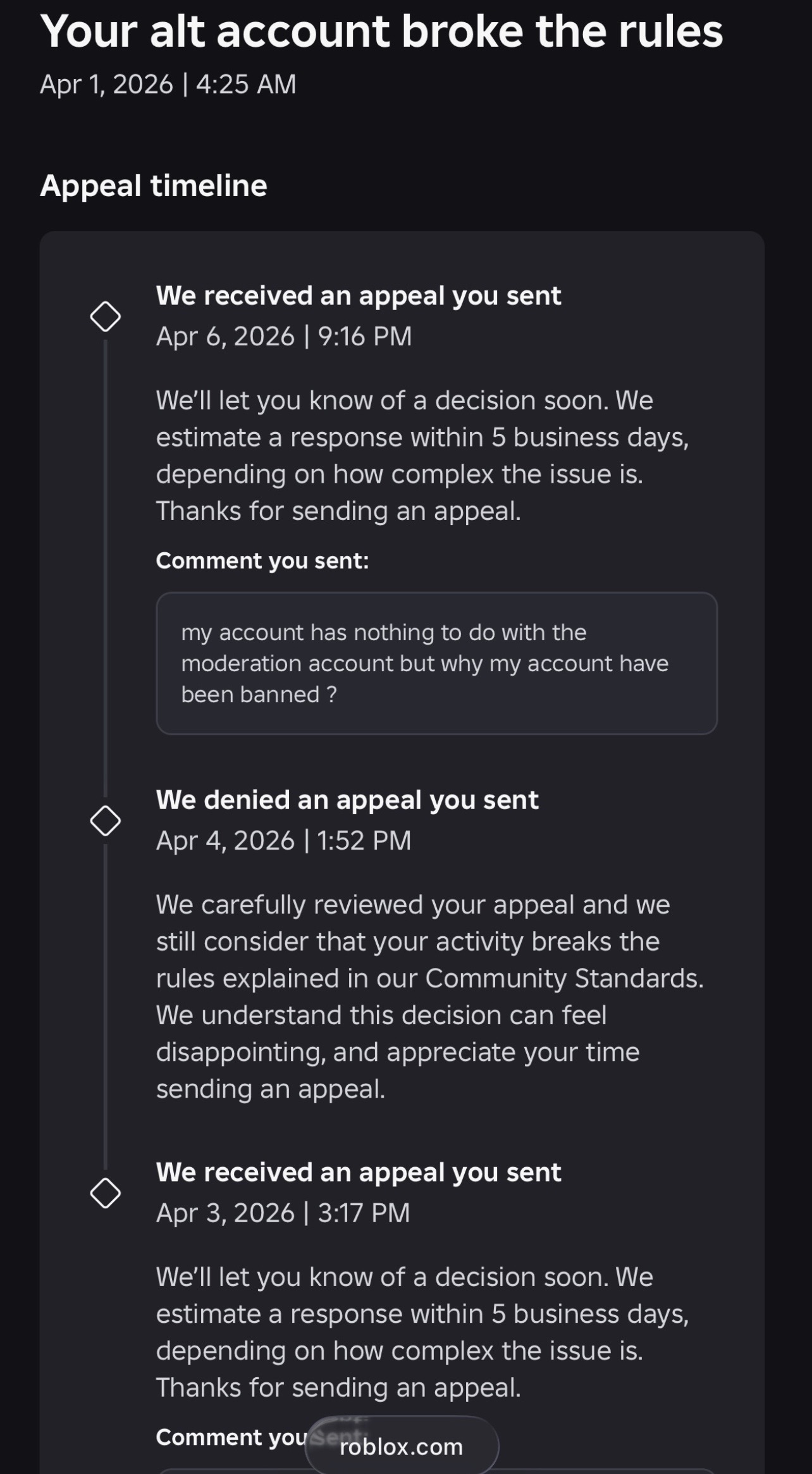Click the 'Community Standards' text in the denial message
This screenshot has height=1474, width=812.
point(563,979)
